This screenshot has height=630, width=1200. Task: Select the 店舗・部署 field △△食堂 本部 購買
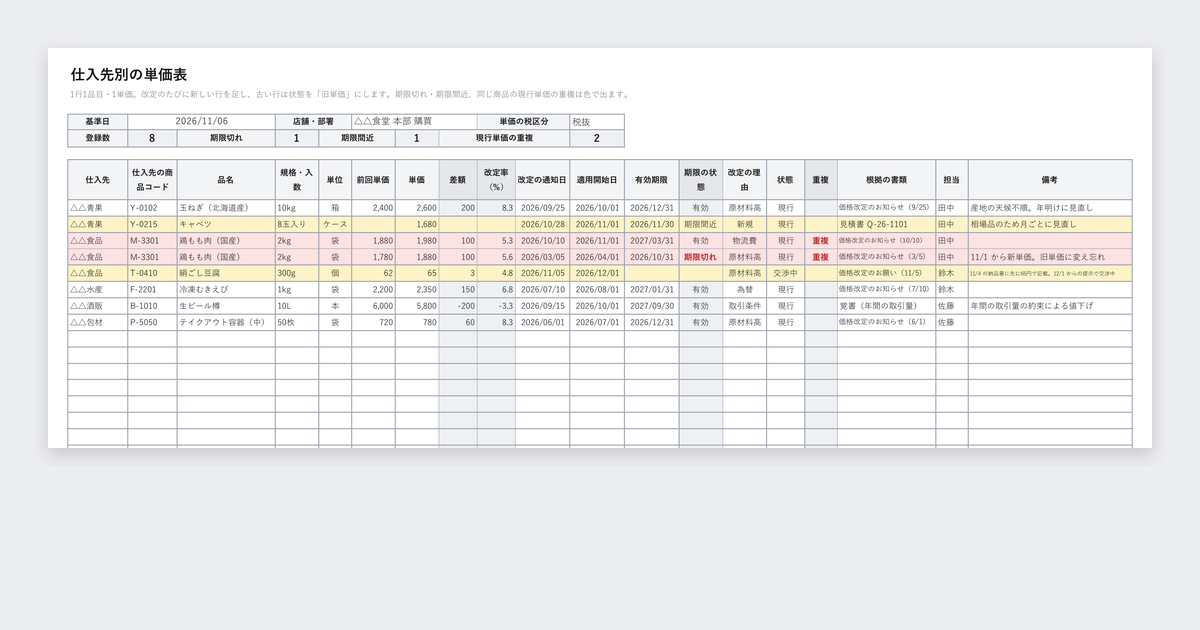click(x=414, y=122)
